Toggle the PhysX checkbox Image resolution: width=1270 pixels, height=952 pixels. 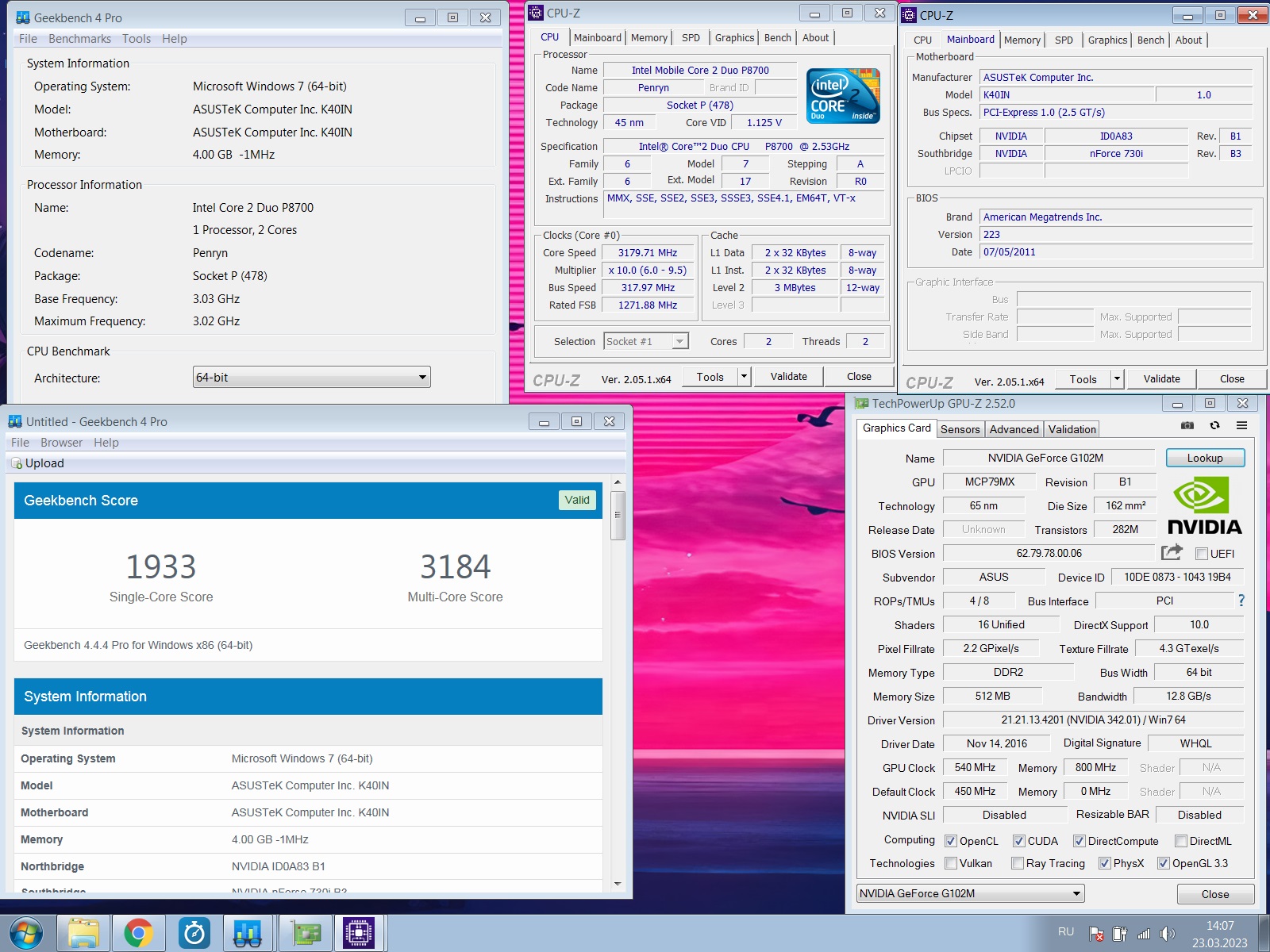click(x=1105, y=863)
